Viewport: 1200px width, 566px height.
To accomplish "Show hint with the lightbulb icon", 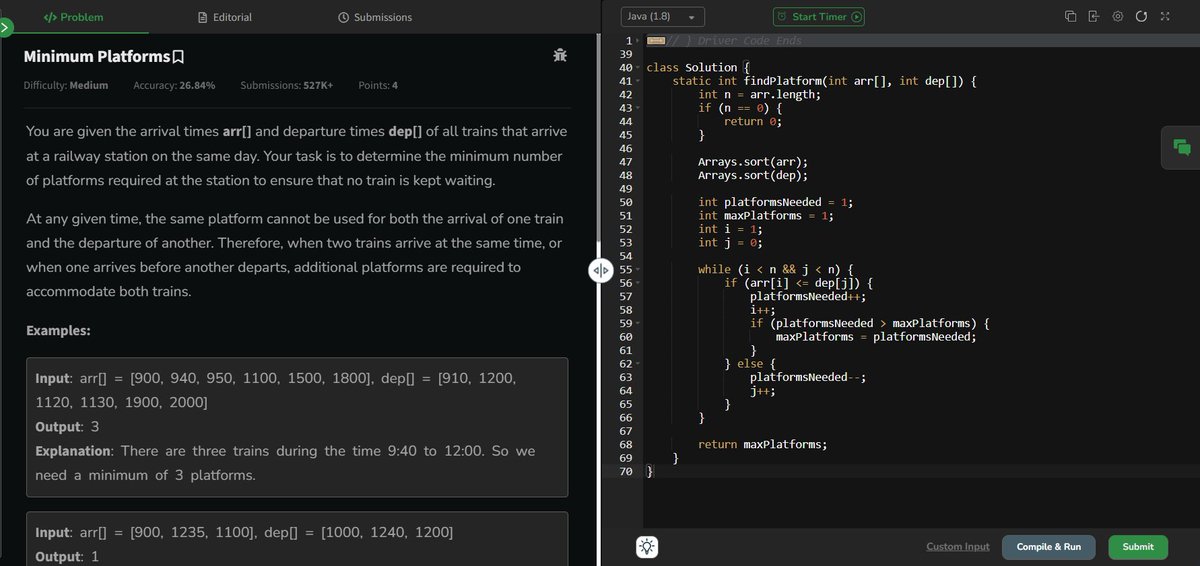I will [647, 546].
